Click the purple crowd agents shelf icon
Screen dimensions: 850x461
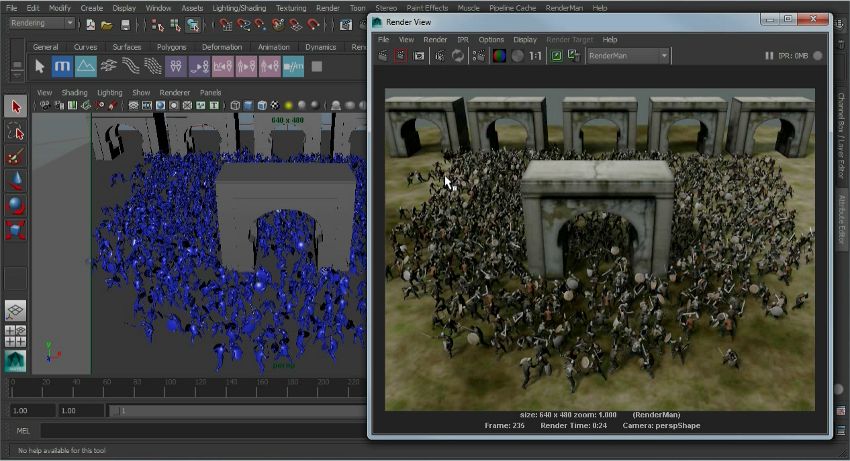pos(176,66)
